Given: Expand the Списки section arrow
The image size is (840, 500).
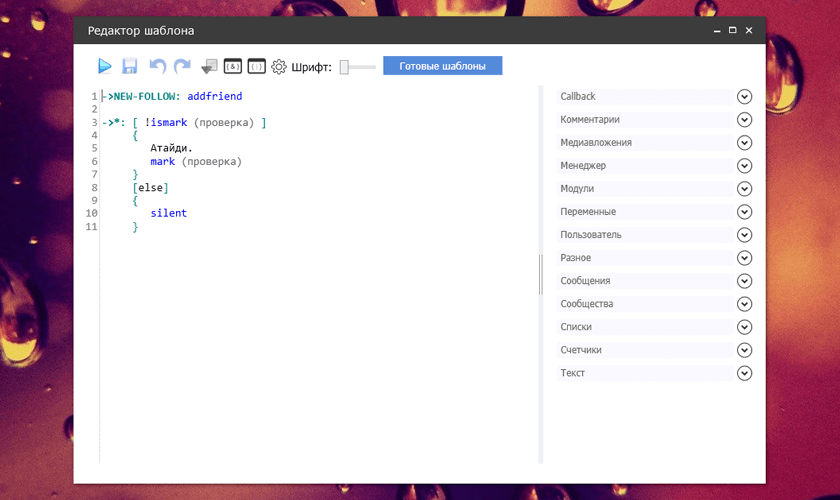Looking at the screenshot, I should click(744, 327).
